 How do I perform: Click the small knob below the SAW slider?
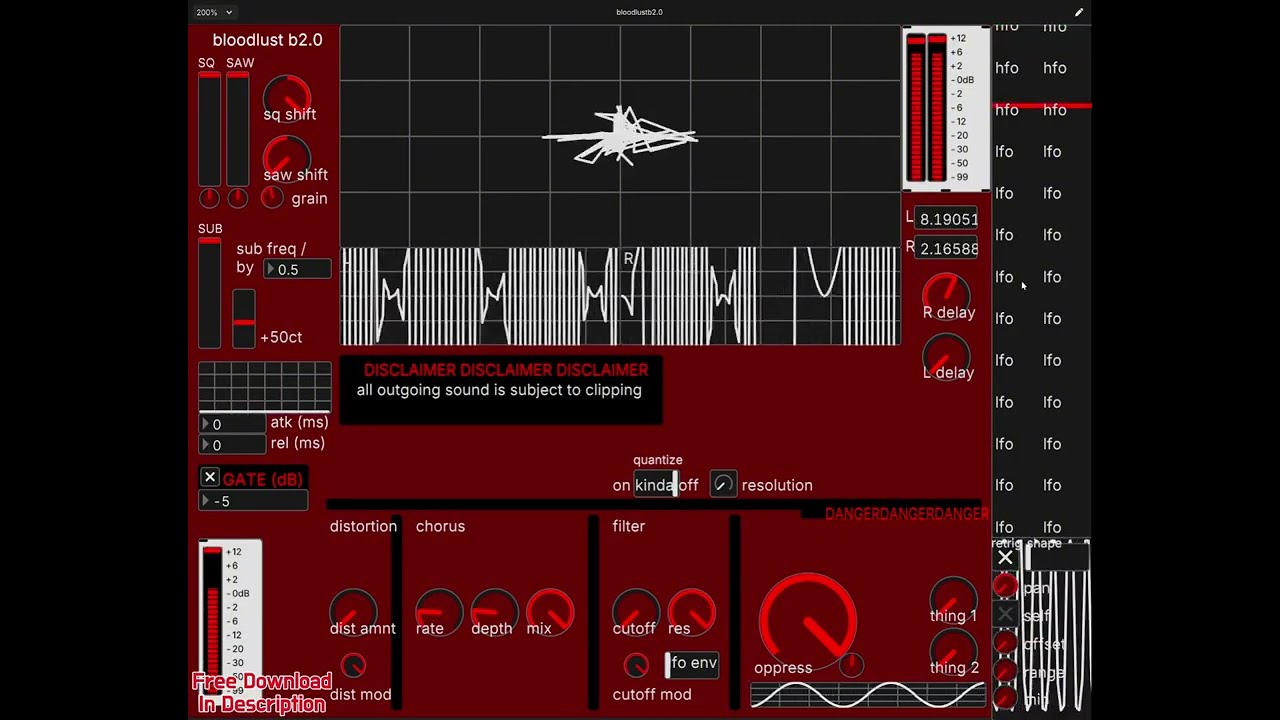[237, 198]
